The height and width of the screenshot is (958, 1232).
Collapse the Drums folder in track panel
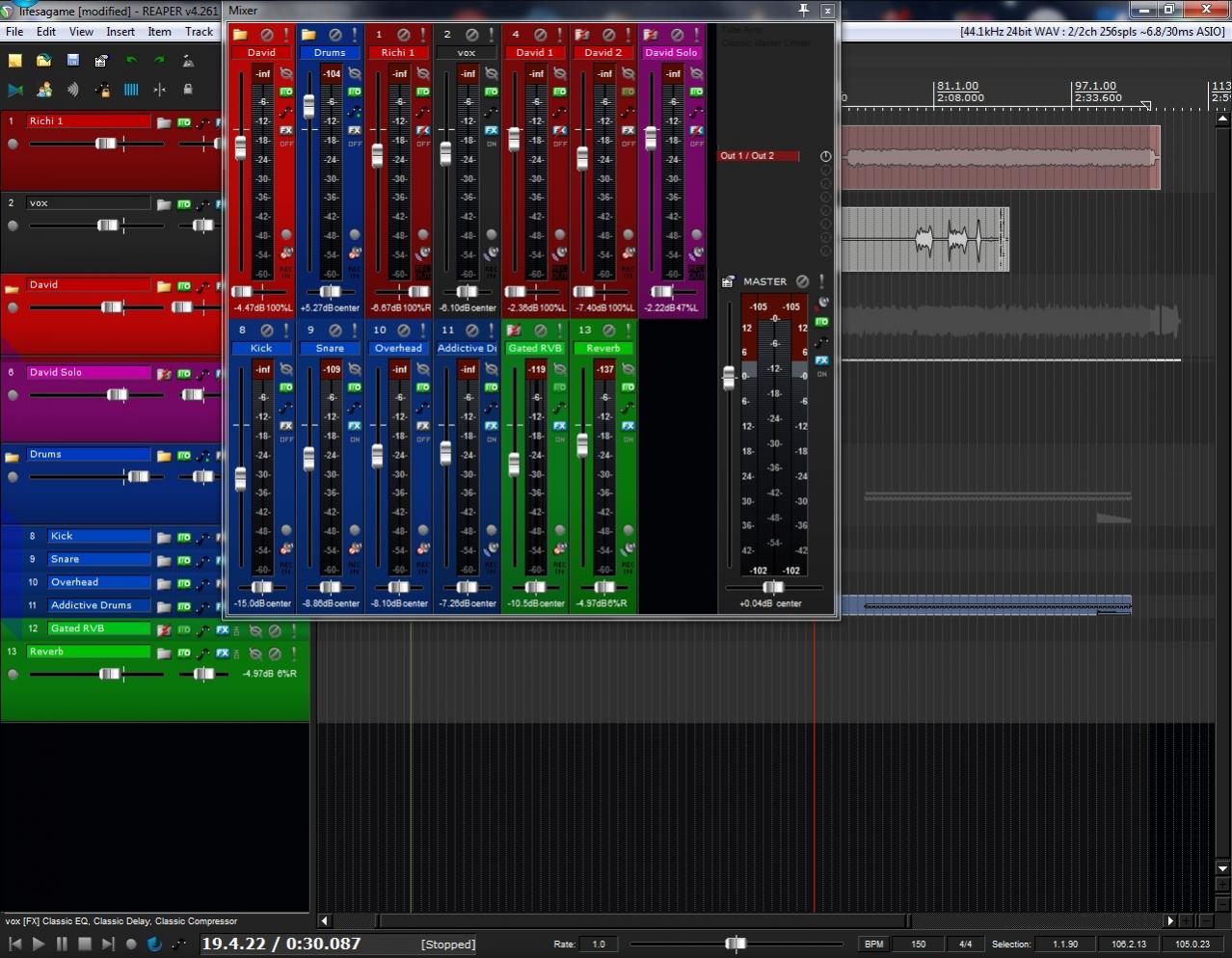[13, 457]
